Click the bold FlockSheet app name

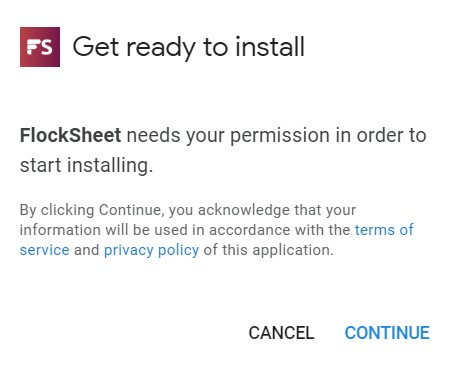click(x=70, y=135)
